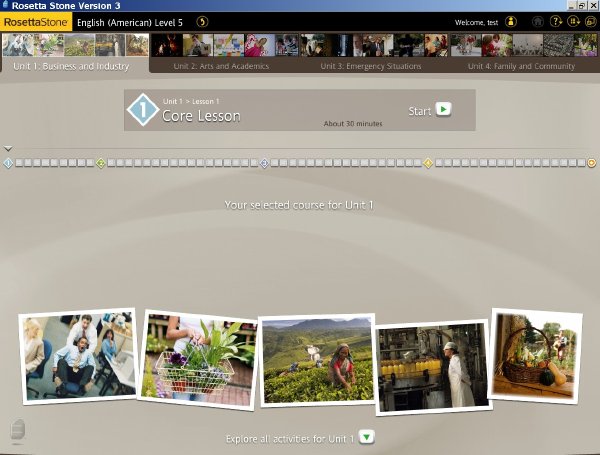
Task: Minimize the Rosetta Stone window
Action: tap(572, 5)
